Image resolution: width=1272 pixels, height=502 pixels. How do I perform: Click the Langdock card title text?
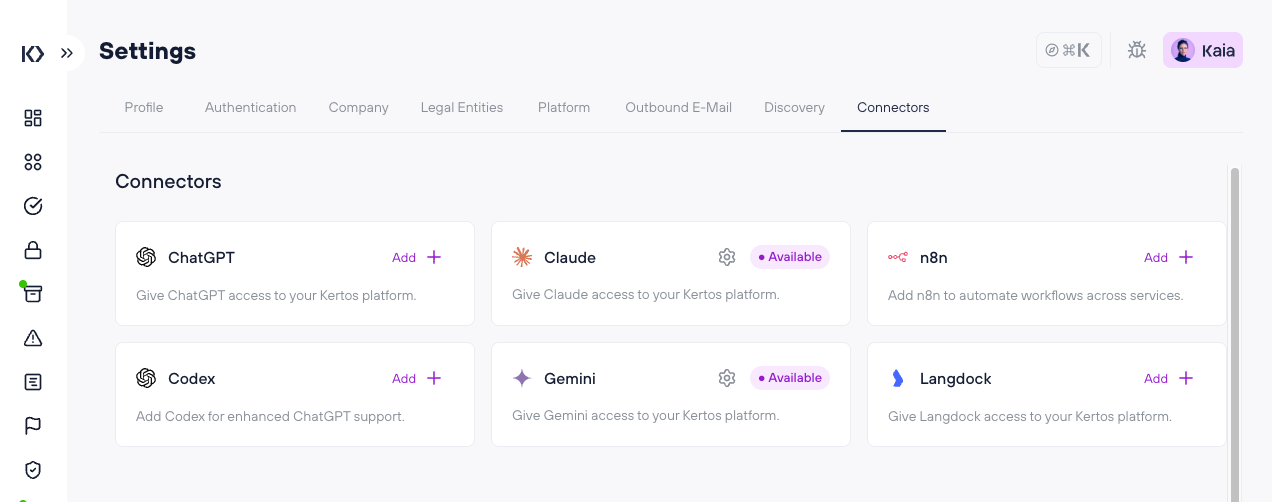956,379
